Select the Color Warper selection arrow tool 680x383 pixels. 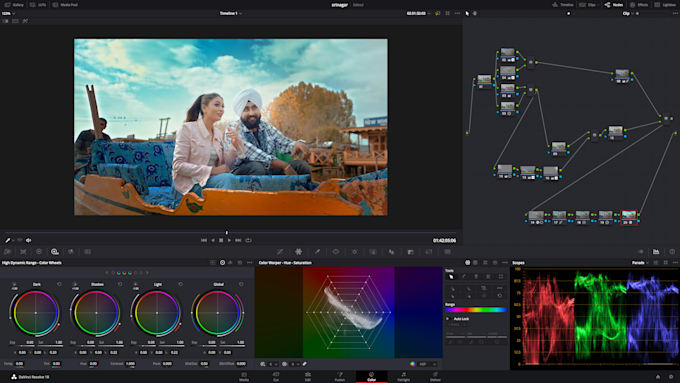click(451, 276)
